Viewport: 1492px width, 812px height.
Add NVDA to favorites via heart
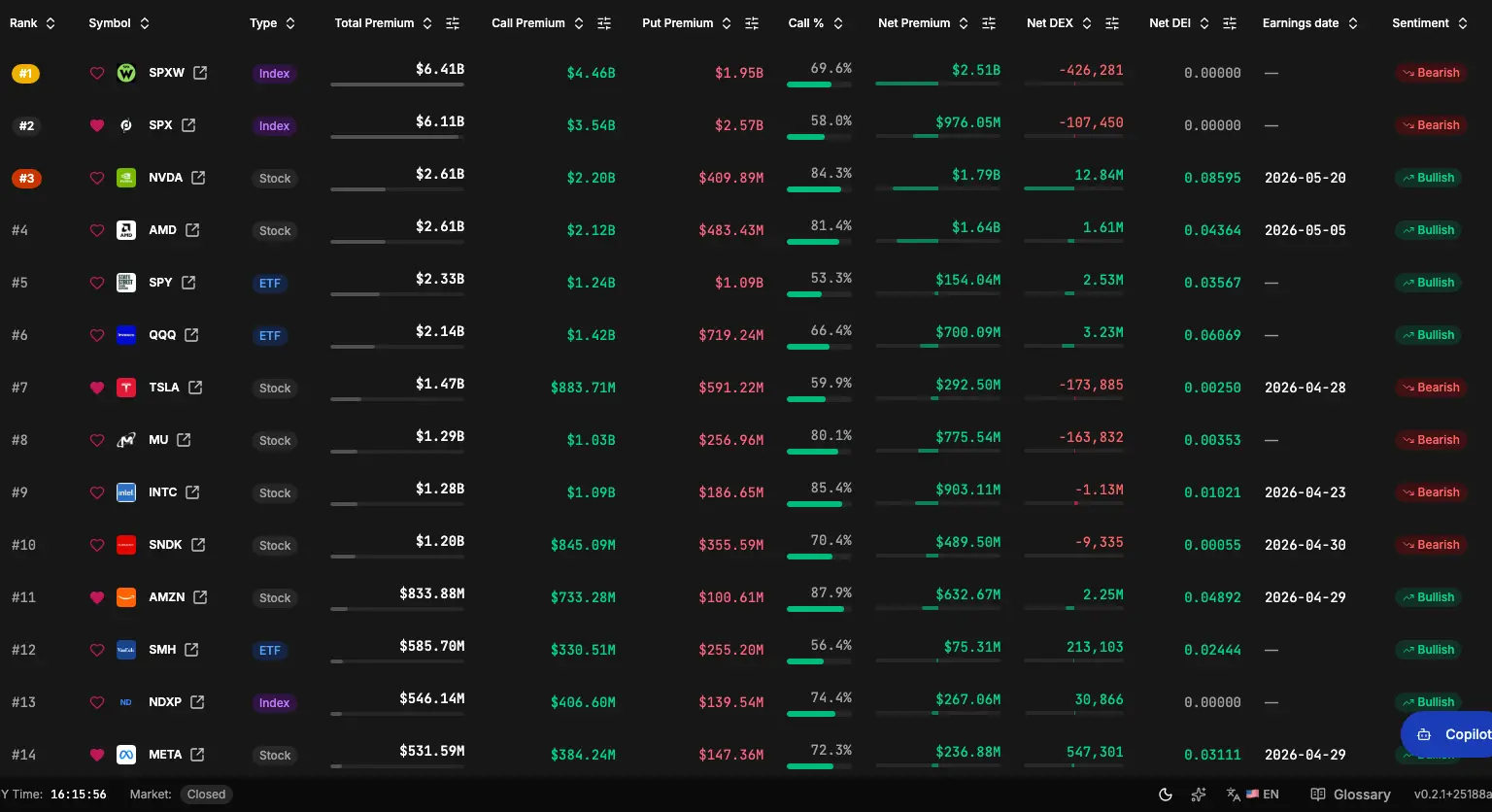pos(97,178)
